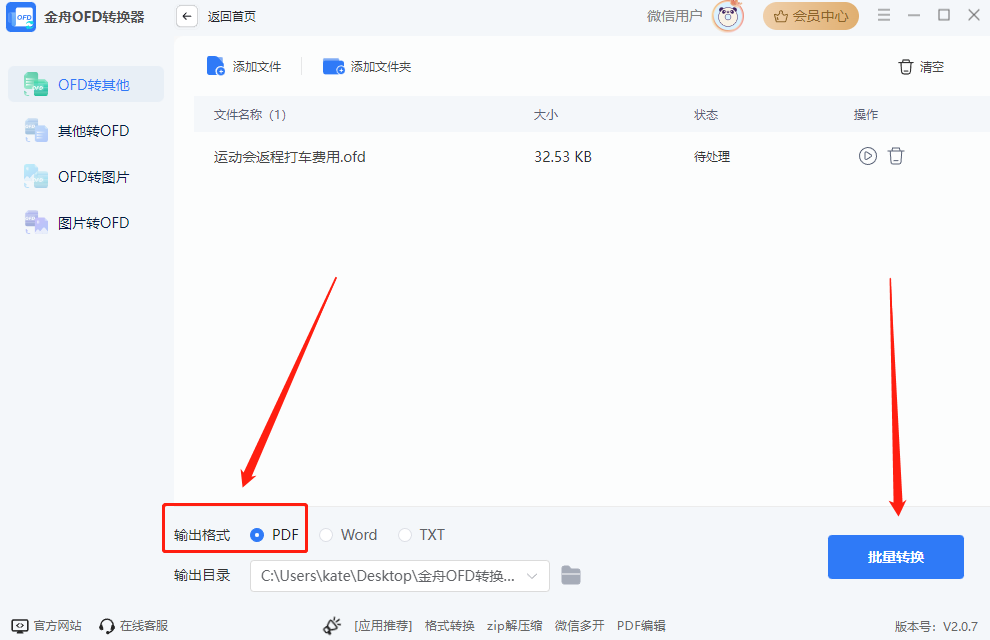The height and width of the screenshot is (640, 990).
Task: Start converting 运动会返程打车费用.ofd with the play icon
Action: (868, 156)
